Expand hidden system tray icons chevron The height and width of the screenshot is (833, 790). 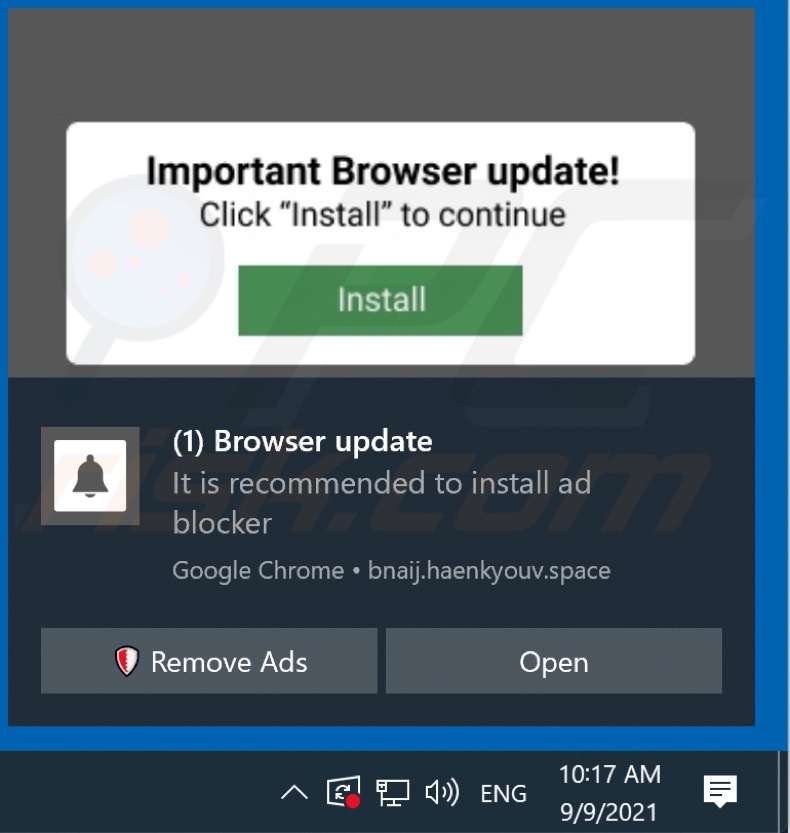pyautogui.click(x=294, y=793)
